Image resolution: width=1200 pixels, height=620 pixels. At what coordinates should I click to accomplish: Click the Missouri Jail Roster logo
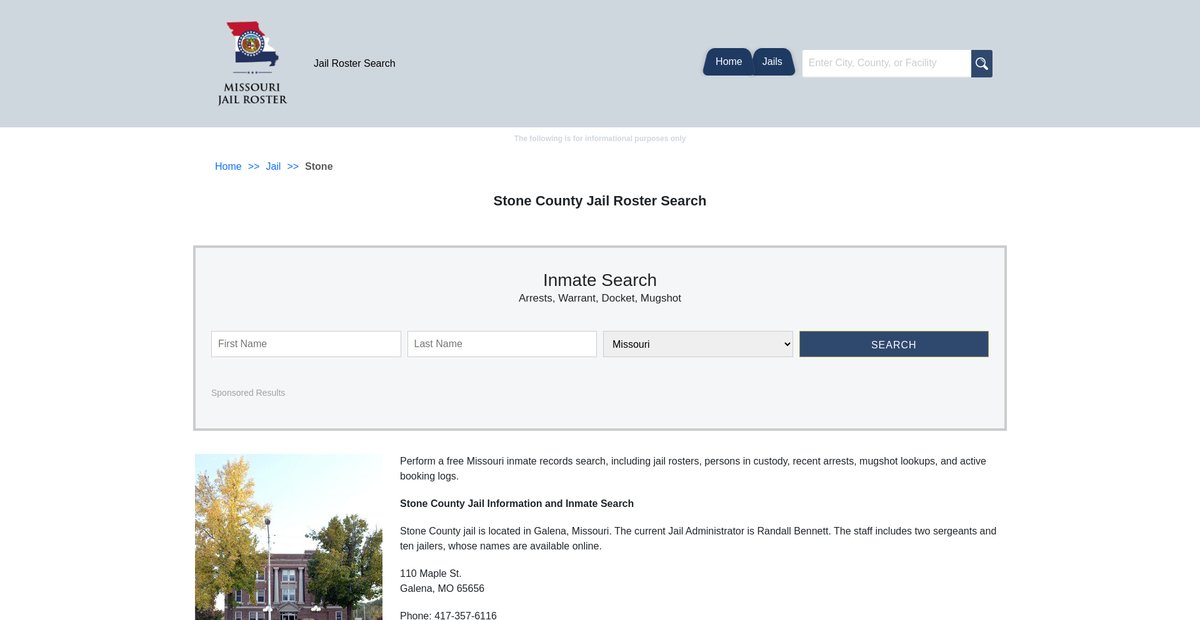252,63
